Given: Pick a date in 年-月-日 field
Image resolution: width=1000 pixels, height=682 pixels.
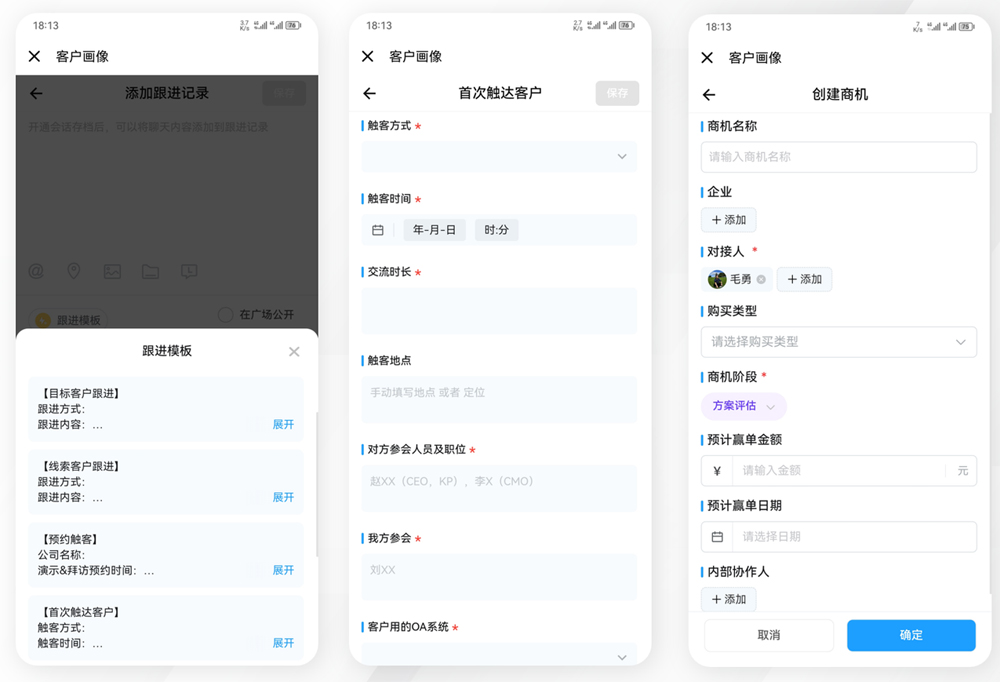Looking at the screenshot, I should (434, 230).
